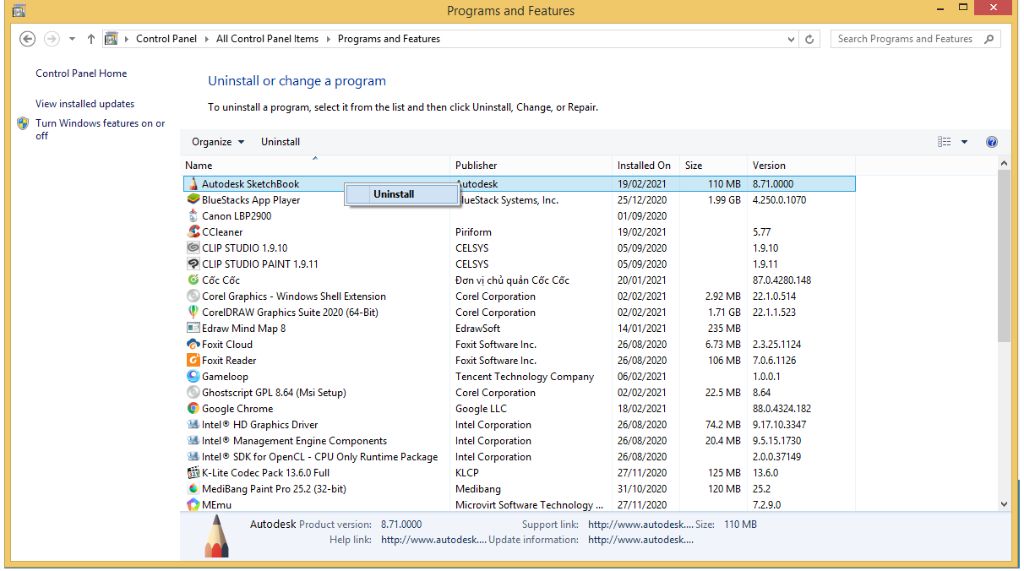The height and width of the screenshot is (571, 1024).
Task: Click the K-Lite Codec Pack icon
Action: (x=193, y=472)
